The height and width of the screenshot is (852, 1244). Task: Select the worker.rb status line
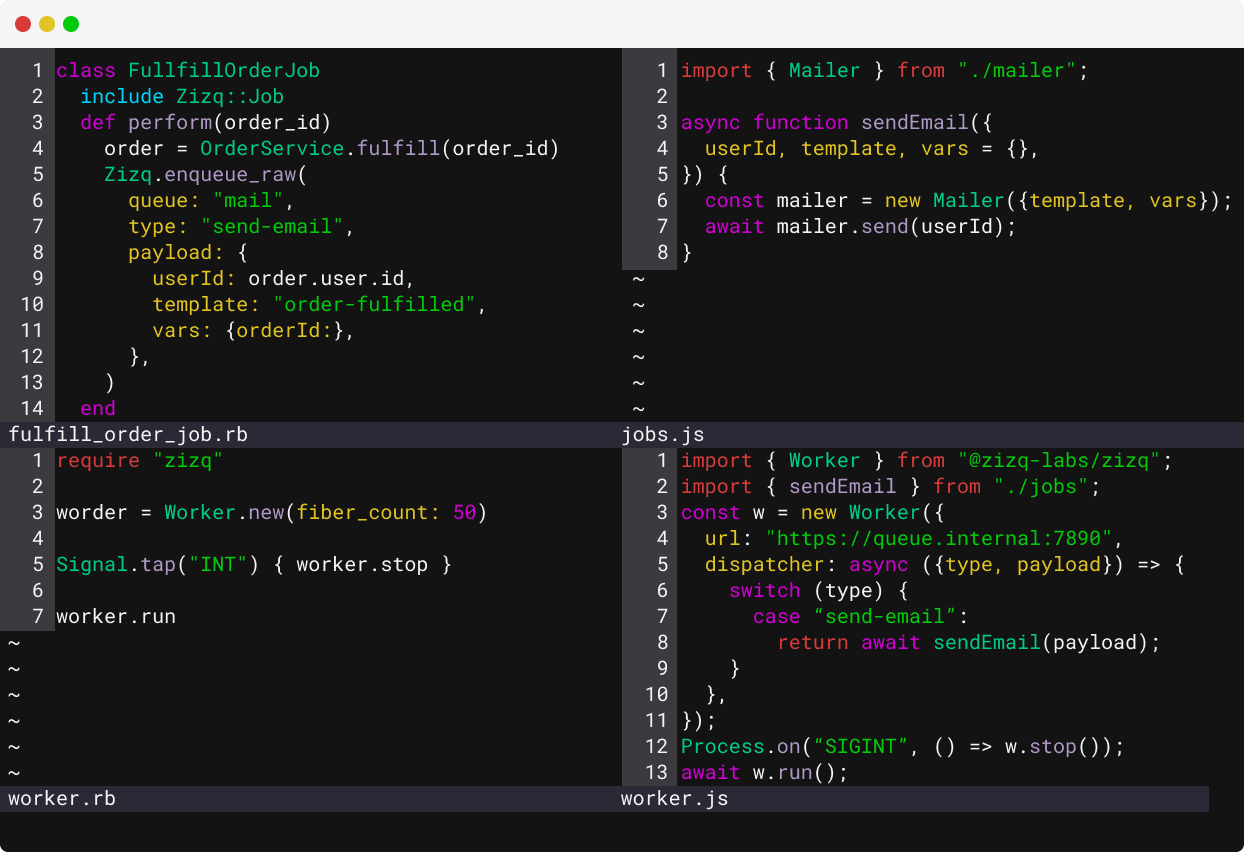[311, 798]
